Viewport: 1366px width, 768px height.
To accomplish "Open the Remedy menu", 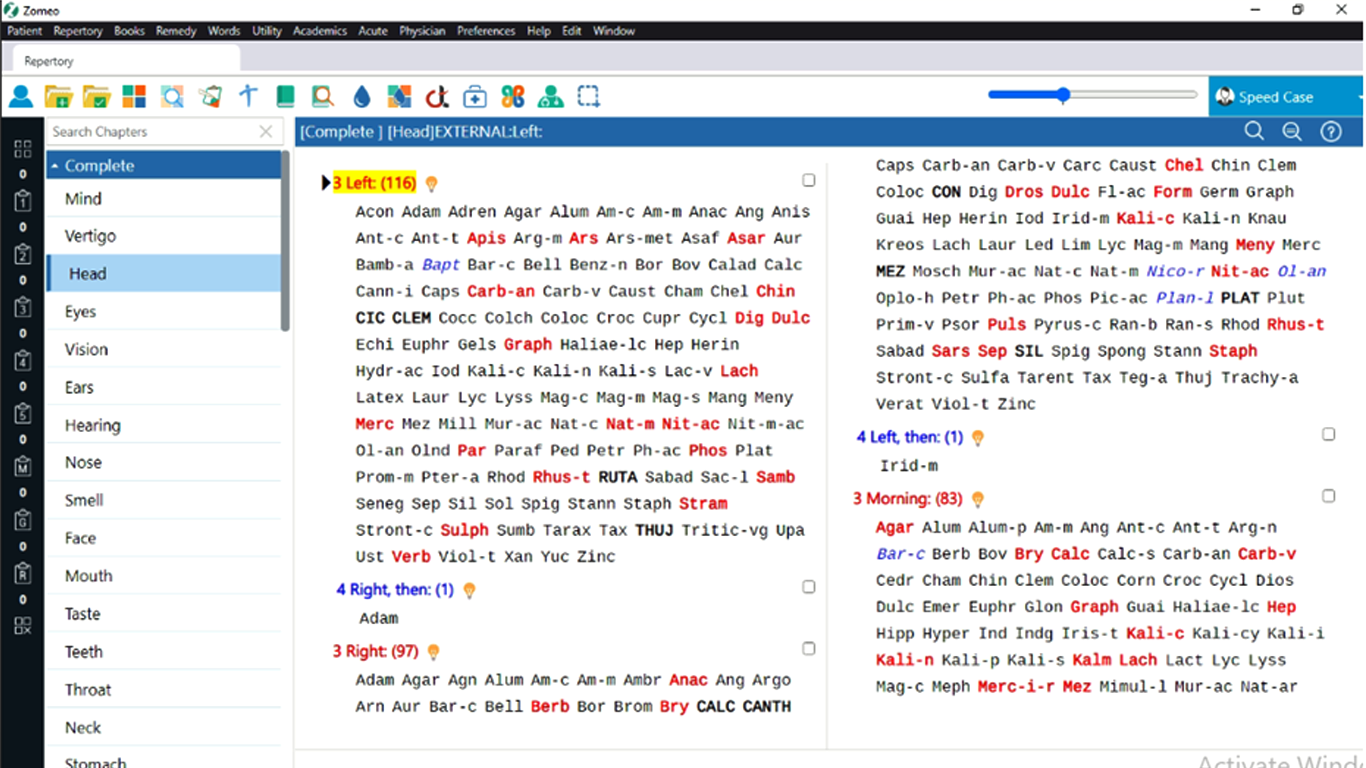I will coord(176,31).
